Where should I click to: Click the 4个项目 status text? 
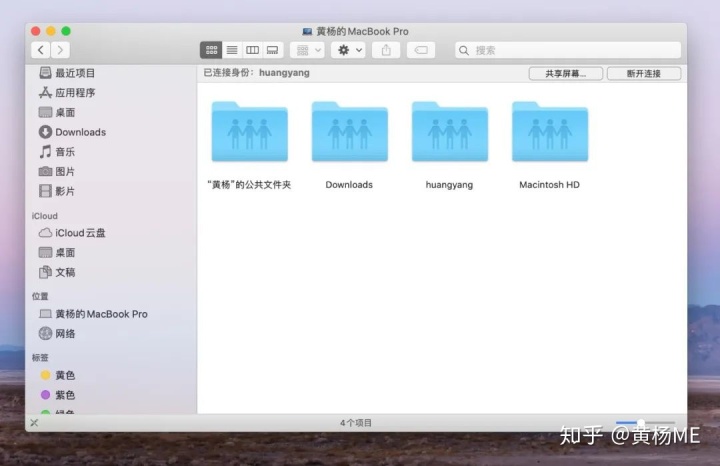tap(356, 423)
